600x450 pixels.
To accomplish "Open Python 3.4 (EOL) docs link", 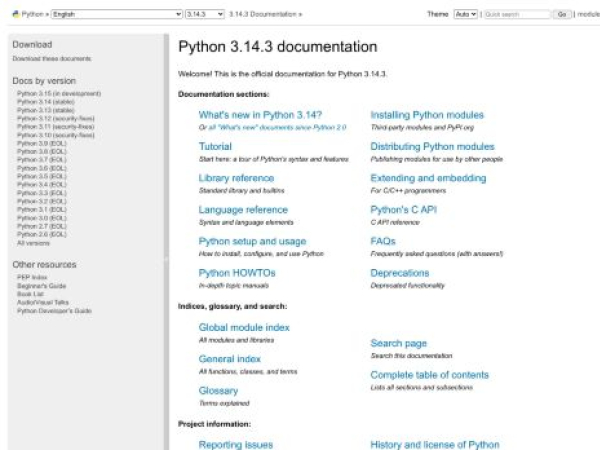I will click(42, 185).
